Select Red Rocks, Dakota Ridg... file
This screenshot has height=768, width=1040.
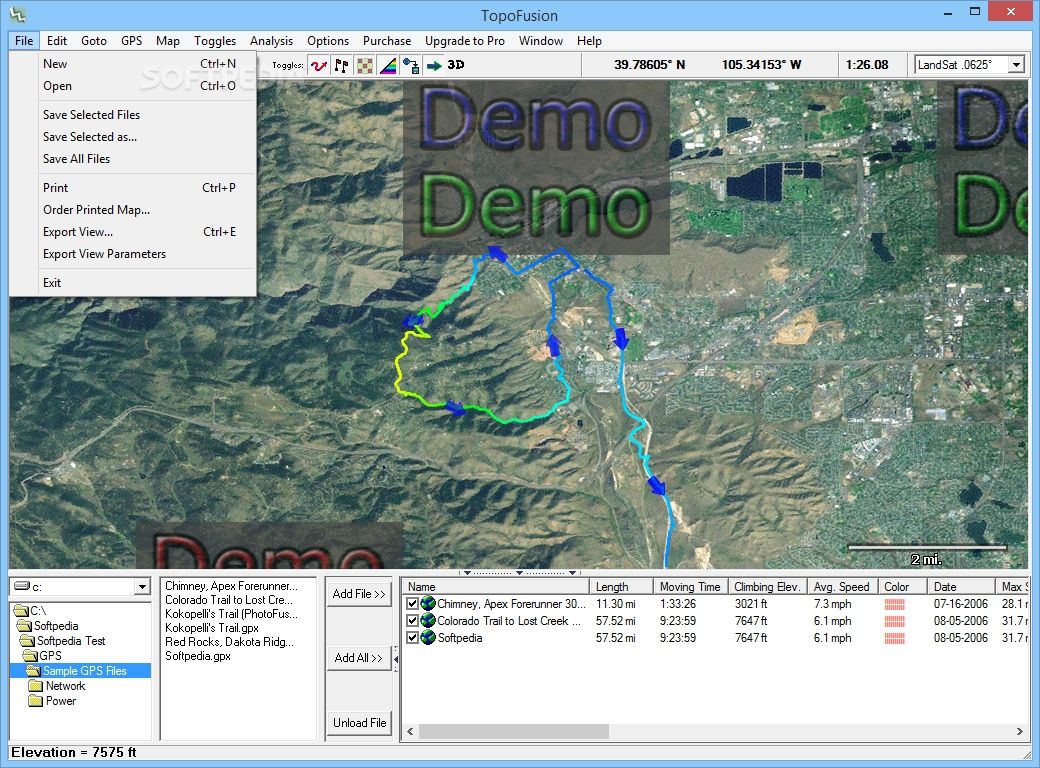click(229, 641)
